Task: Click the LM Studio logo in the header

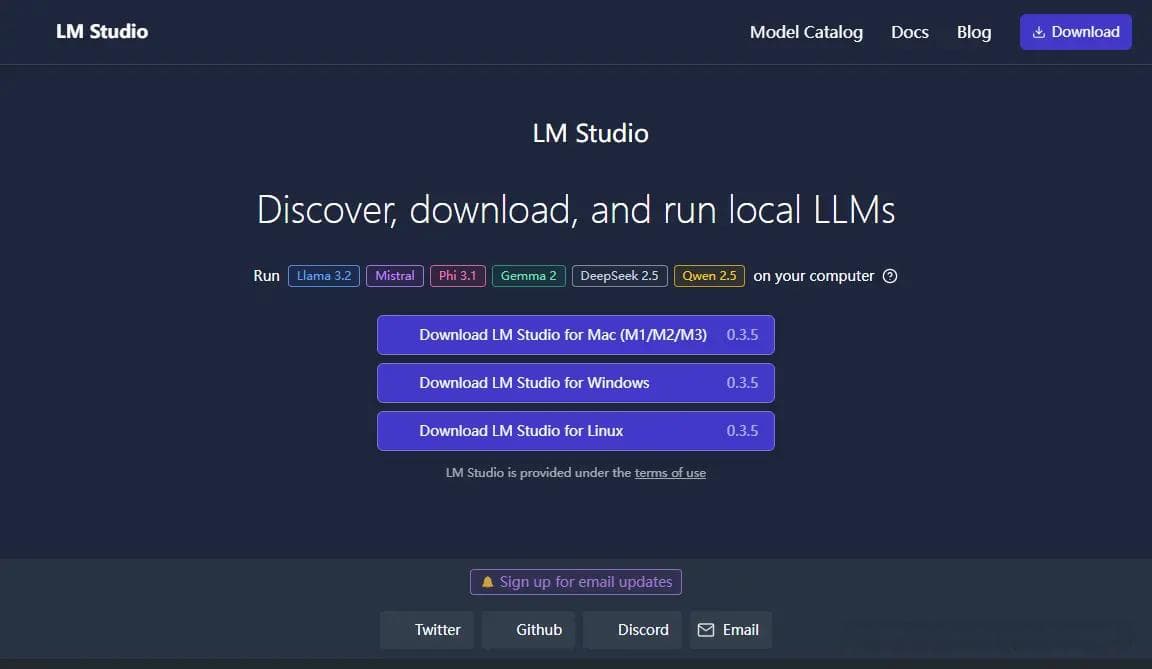Action: [102, 32]
